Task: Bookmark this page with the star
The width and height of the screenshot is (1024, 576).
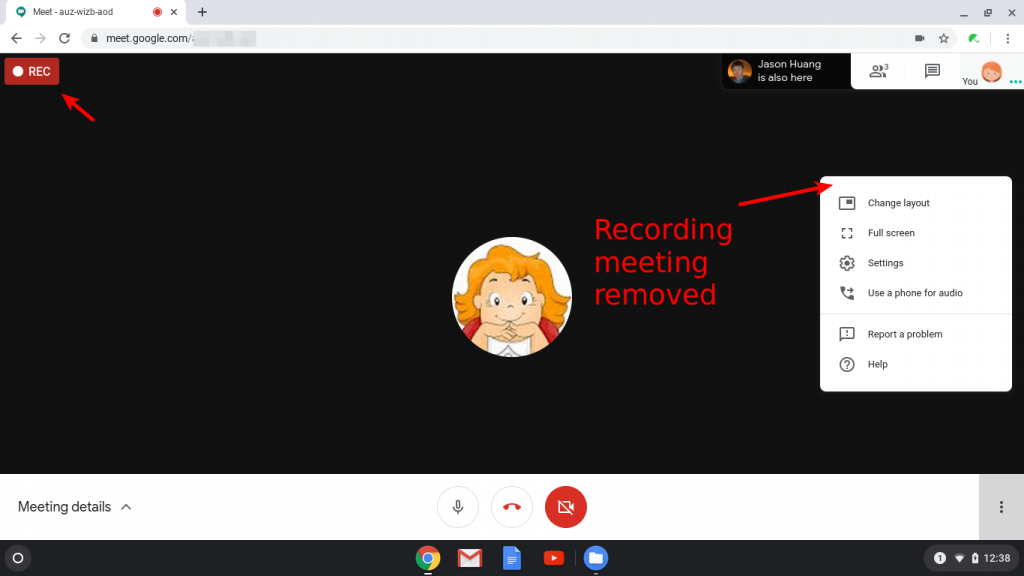Action: [944, 39]
